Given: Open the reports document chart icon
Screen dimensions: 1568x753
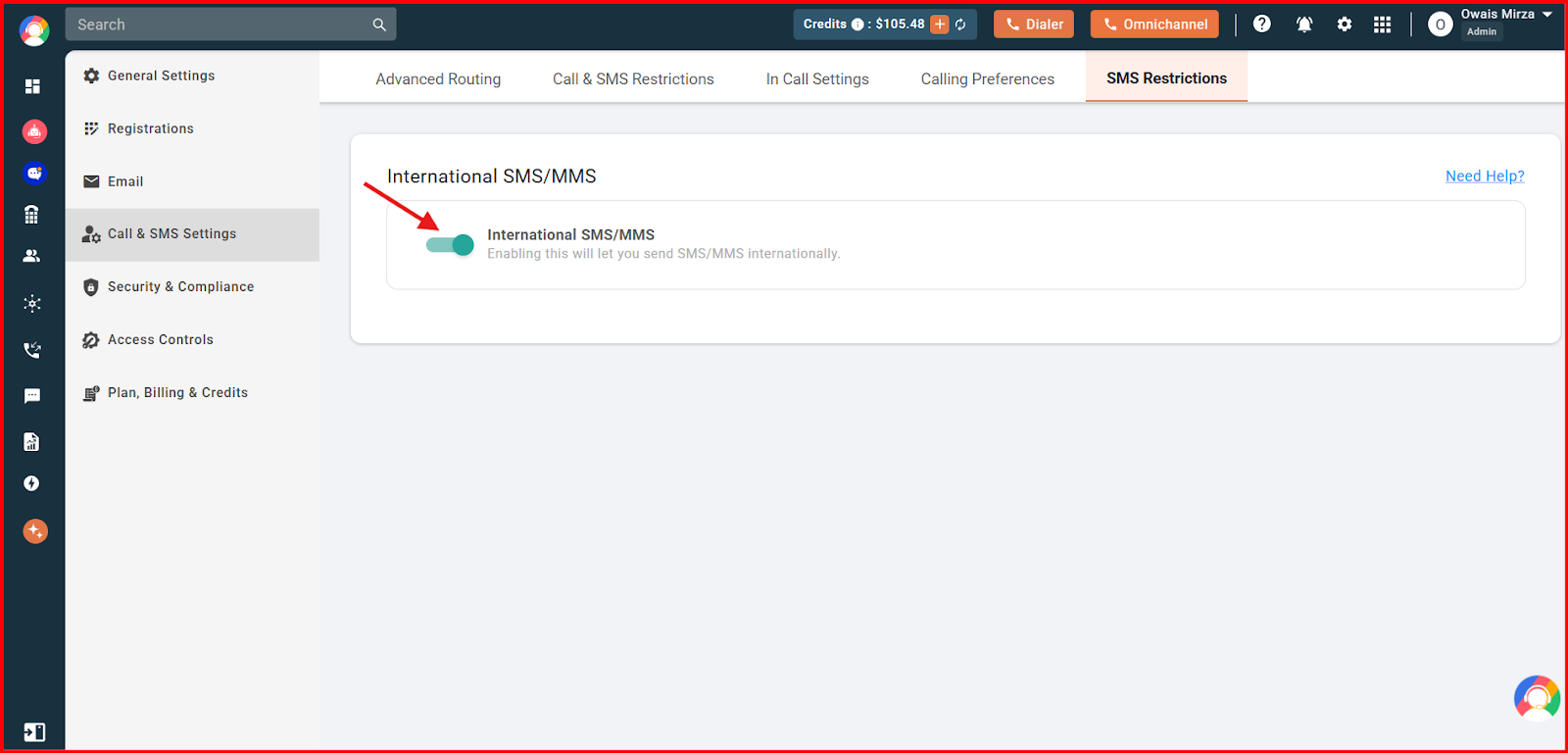Looking at the screenshot, I should 32,441.
